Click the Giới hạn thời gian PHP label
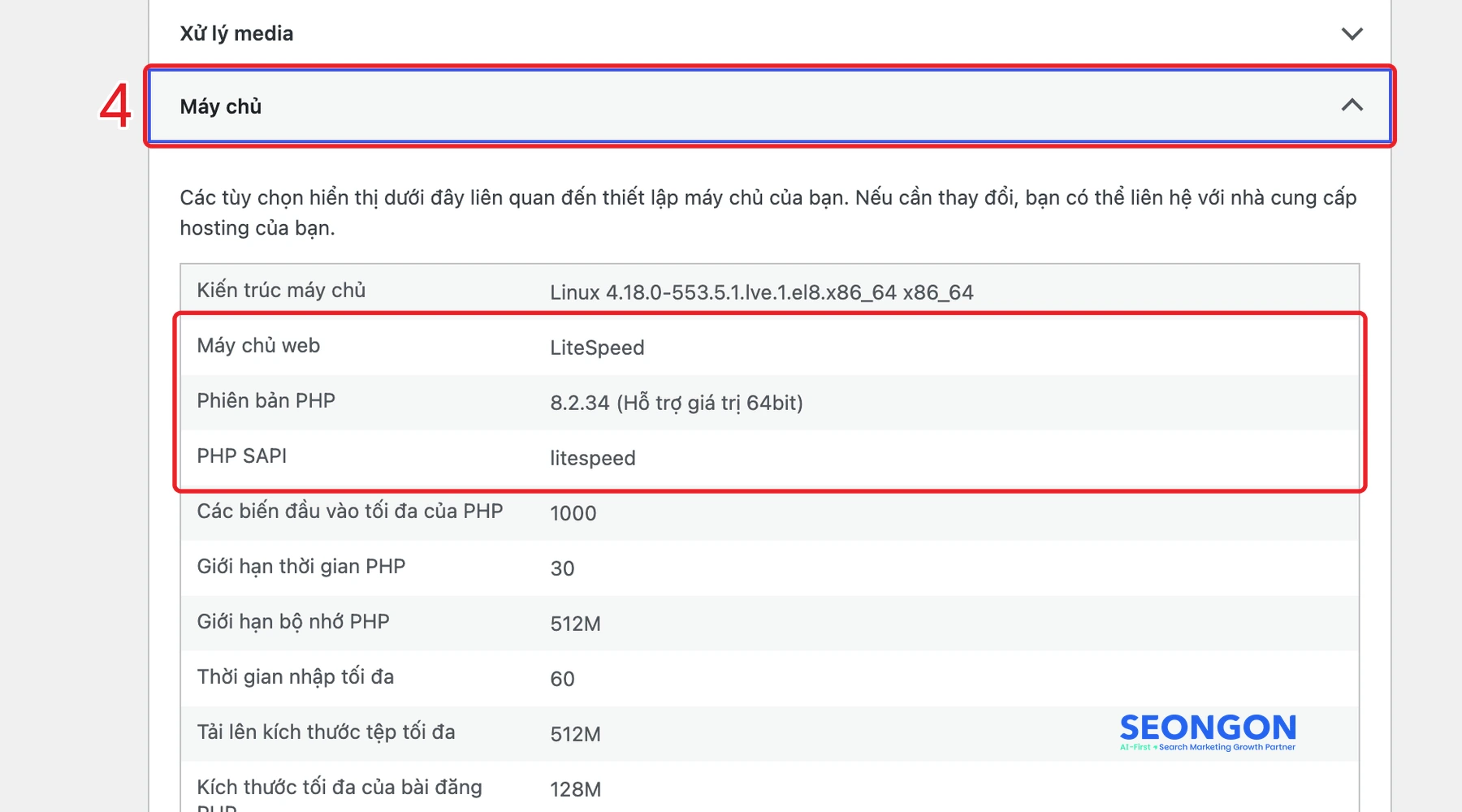Image resolution: width=1462 pixels, height=812 pixels. pyautogui.click(x=301, y=566)
